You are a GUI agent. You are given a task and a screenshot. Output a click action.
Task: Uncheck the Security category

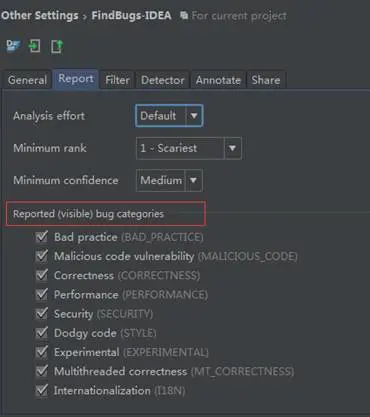click(x=42, y=314)
